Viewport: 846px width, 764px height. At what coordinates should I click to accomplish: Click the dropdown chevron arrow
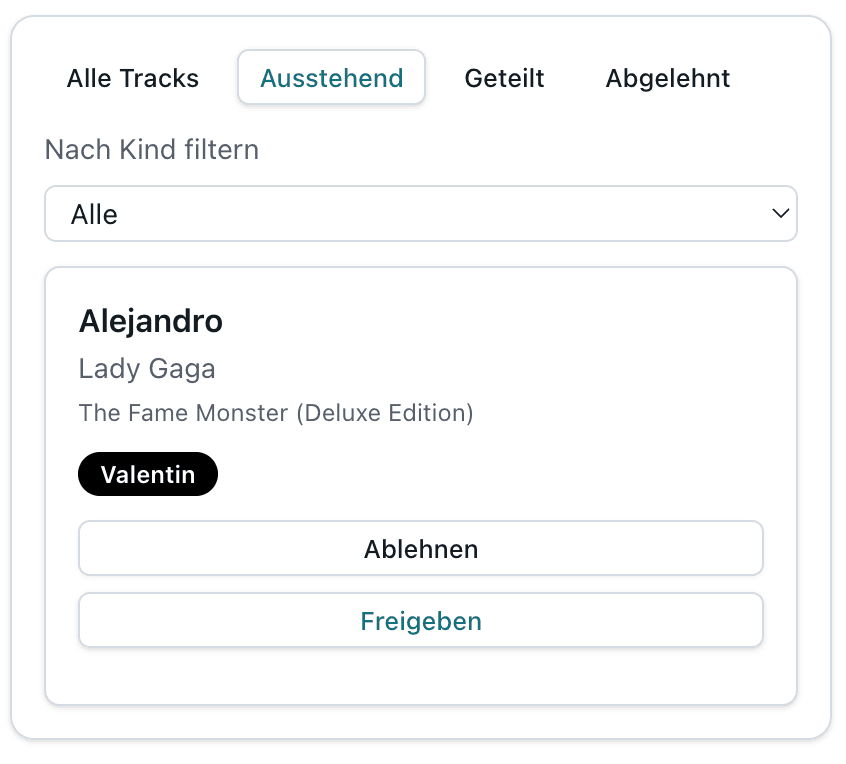click(x=781, y=214)
